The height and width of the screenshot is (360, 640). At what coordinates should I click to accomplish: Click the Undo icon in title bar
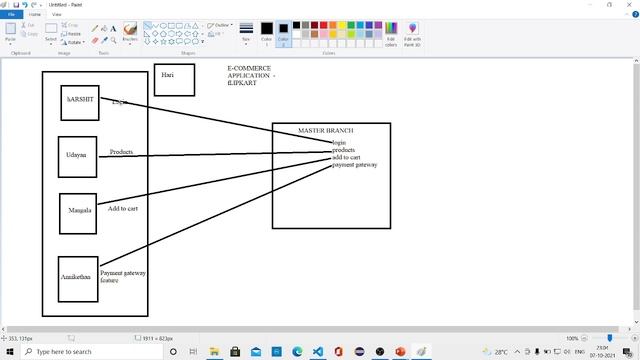(x=24, y=5)
